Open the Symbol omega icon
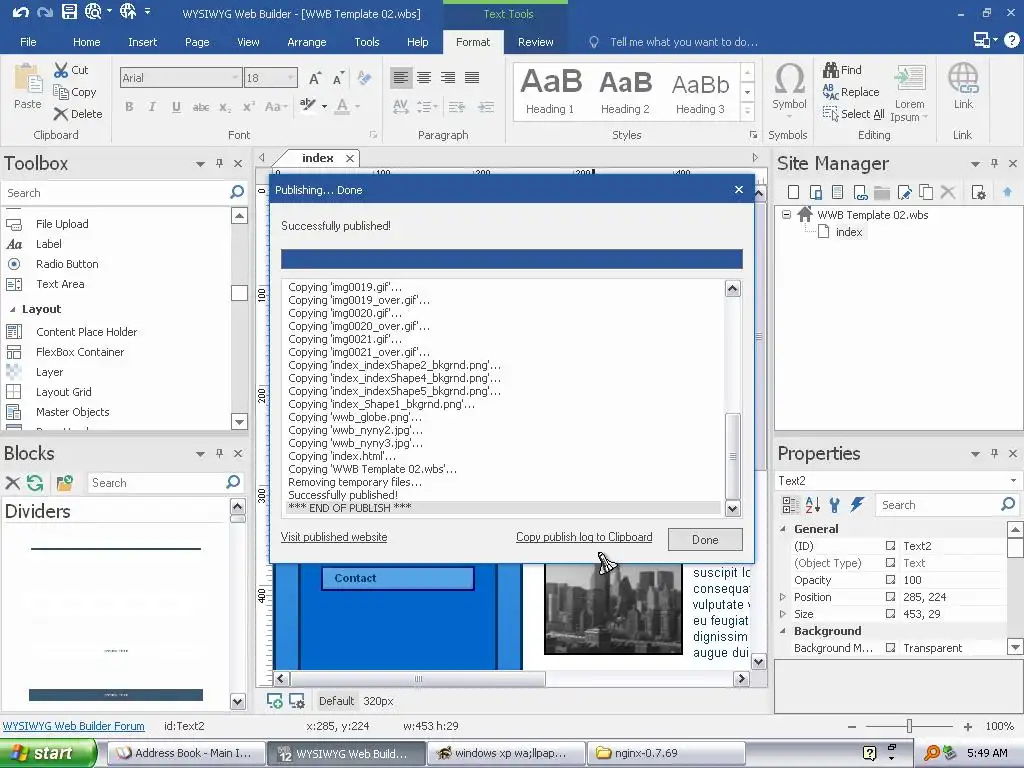The width and height of the screenshot is (1024, 768). 789,80
